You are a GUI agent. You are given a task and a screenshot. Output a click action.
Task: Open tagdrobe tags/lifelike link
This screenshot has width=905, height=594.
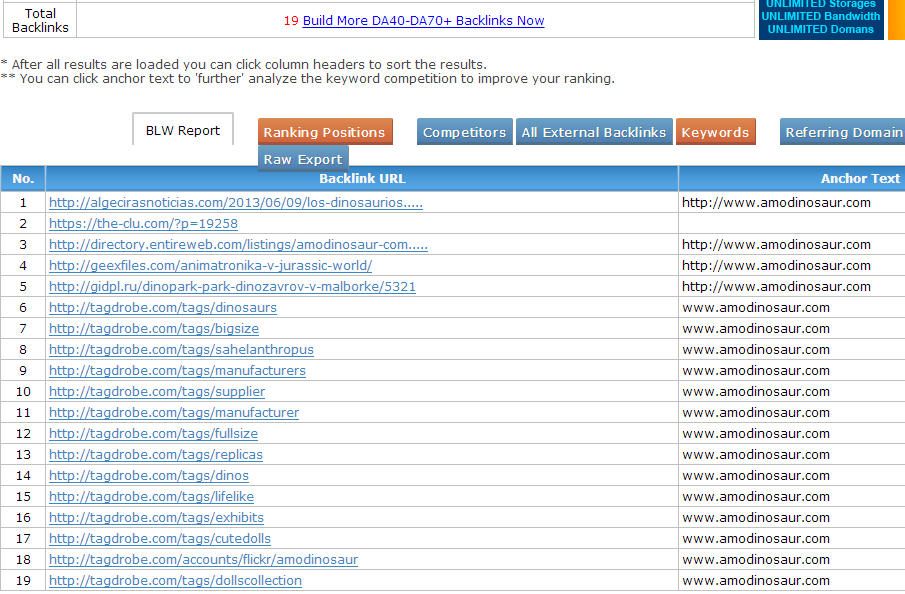151,496
